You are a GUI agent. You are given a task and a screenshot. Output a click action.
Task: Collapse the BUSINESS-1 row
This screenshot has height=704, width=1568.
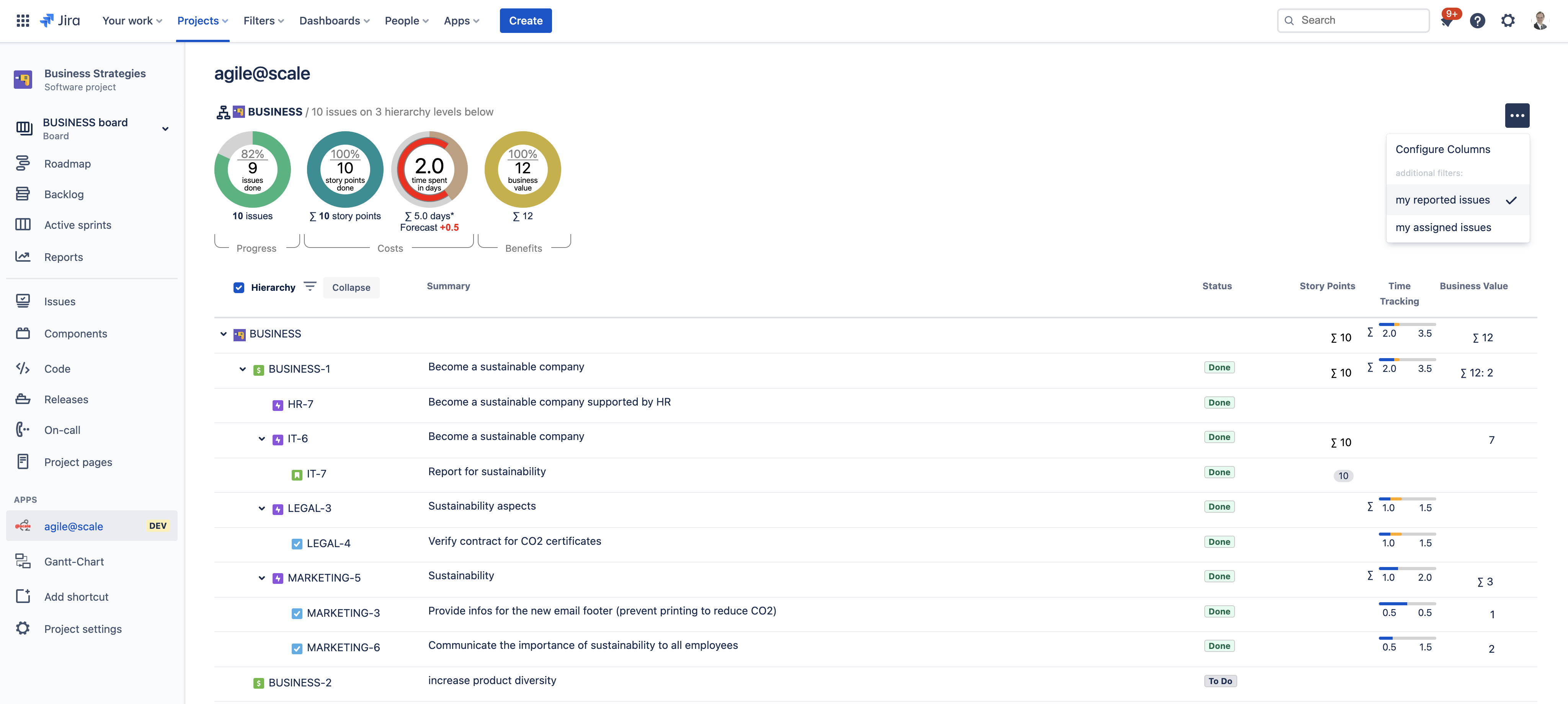coord(243,369)
